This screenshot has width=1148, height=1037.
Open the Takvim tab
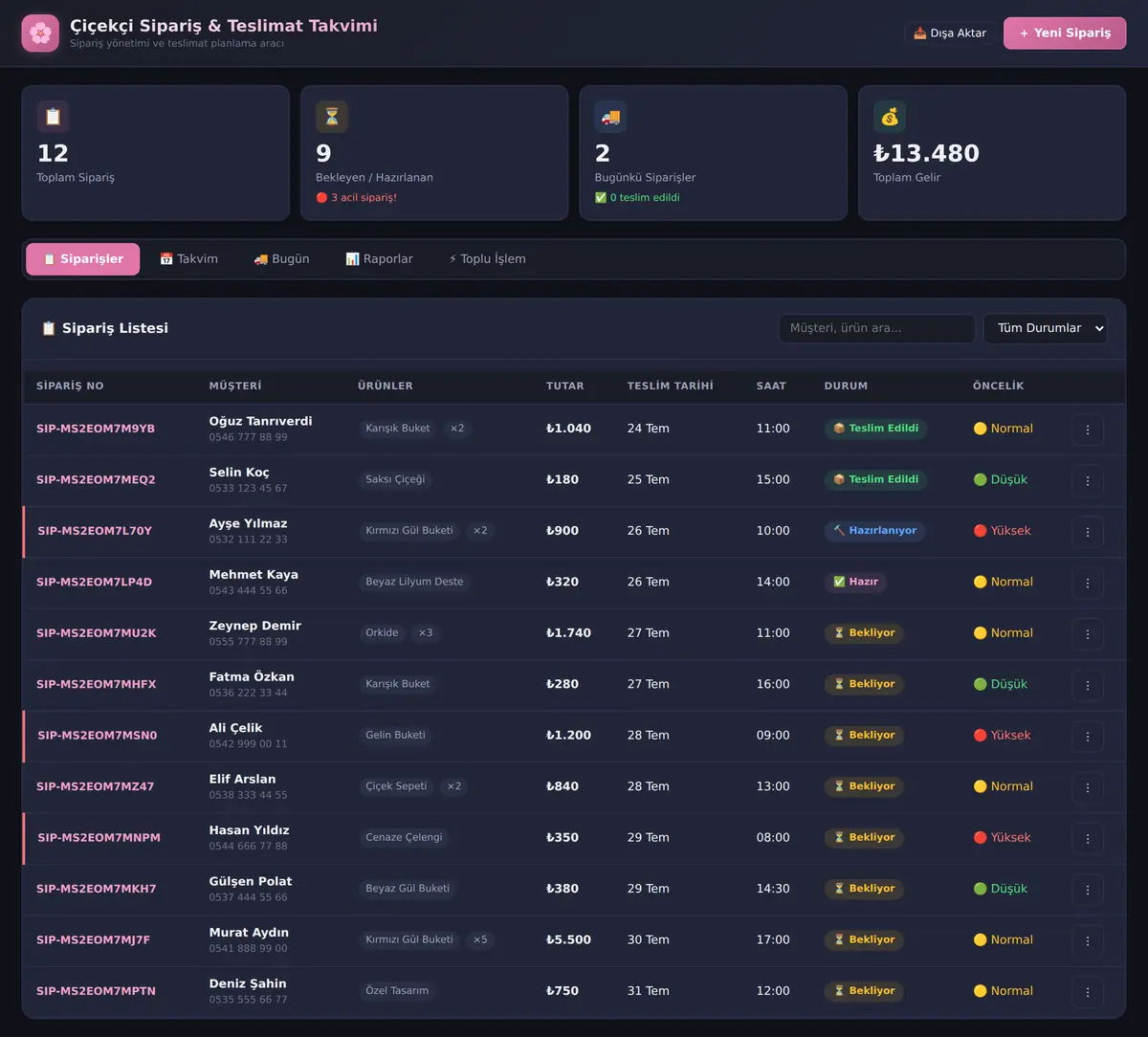[188, 259]
